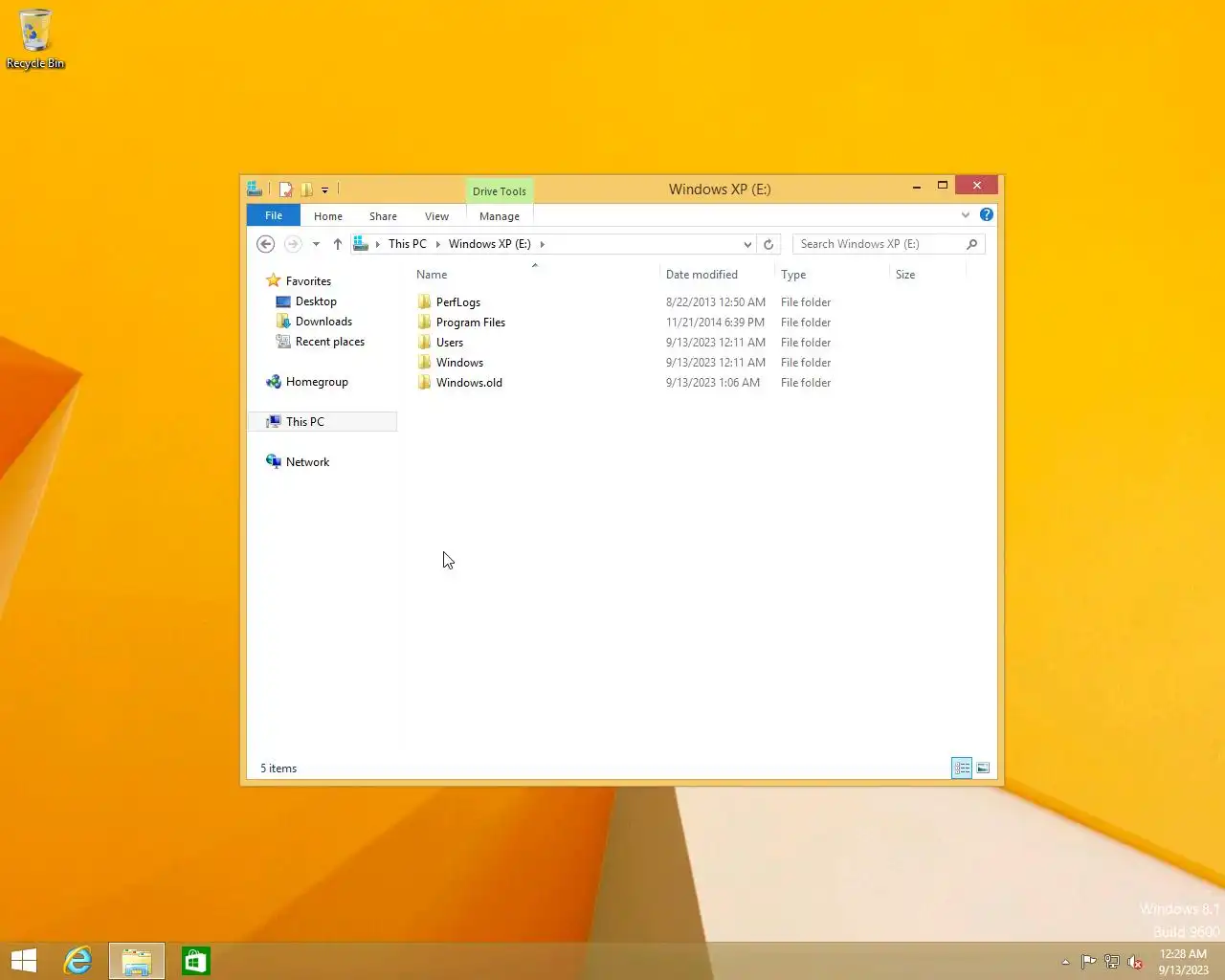Viewport: 1225px width, 980px height.
Task: Switch to Details view in status bar
Action: click(962, 768)
